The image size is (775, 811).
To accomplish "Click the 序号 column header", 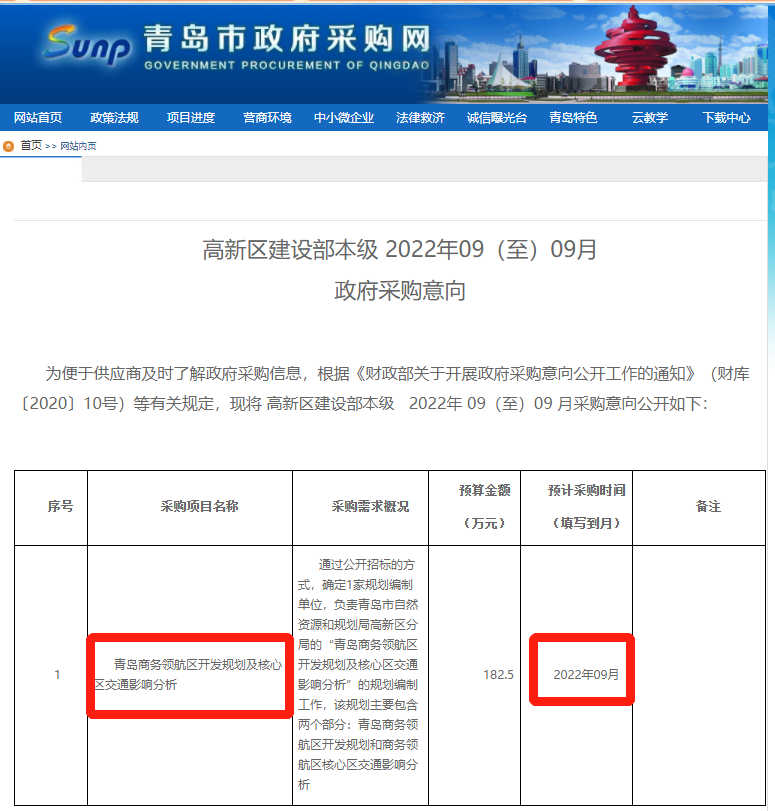I will (x=61, y=506).
